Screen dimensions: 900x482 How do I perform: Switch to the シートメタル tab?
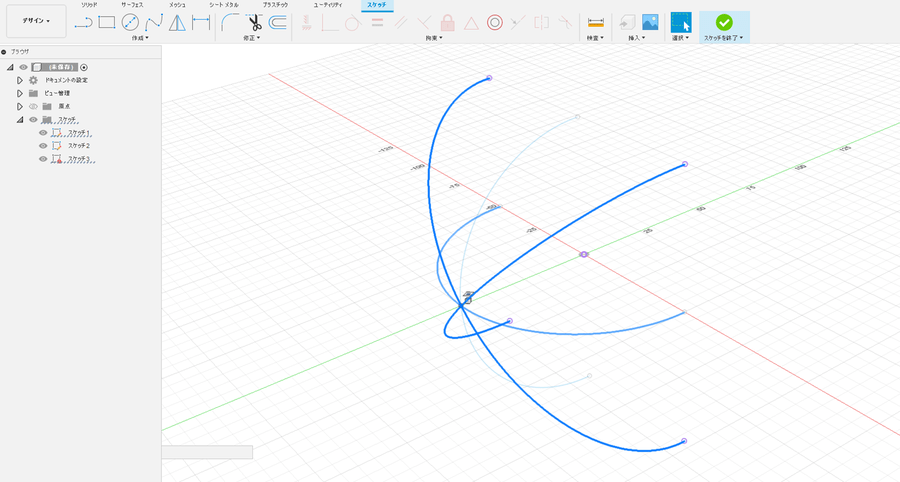click(224, 5)
